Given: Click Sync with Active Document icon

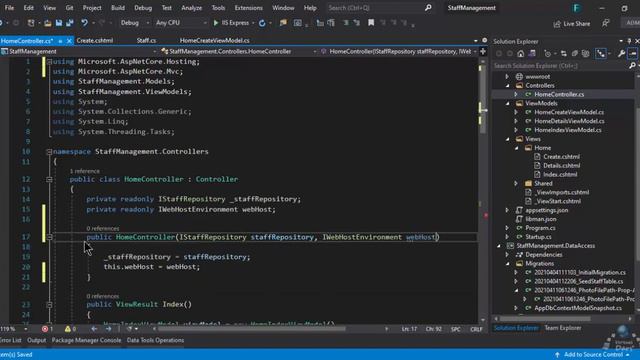Looking at the screenshot, I should click(564, 53).
